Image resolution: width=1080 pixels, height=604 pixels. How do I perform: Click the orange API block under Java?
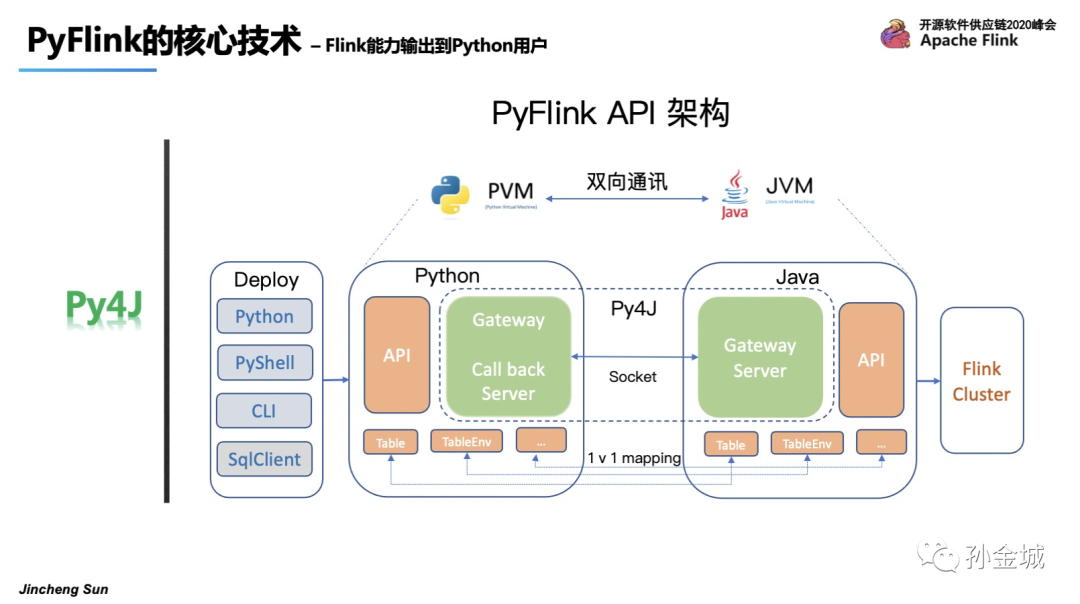(x=873, y=355)
